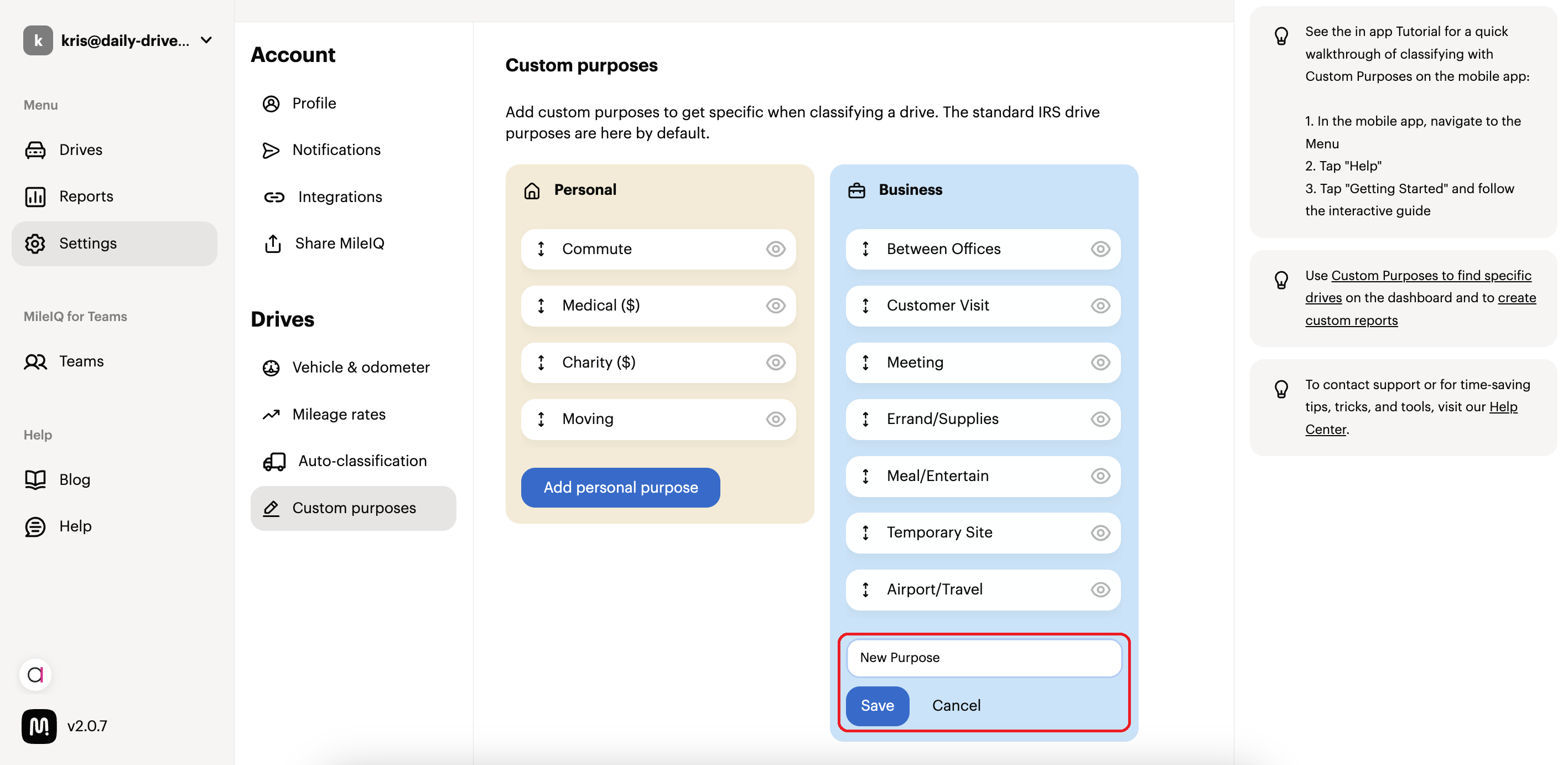Click the Teams people icon

click(x=35, y=362)
